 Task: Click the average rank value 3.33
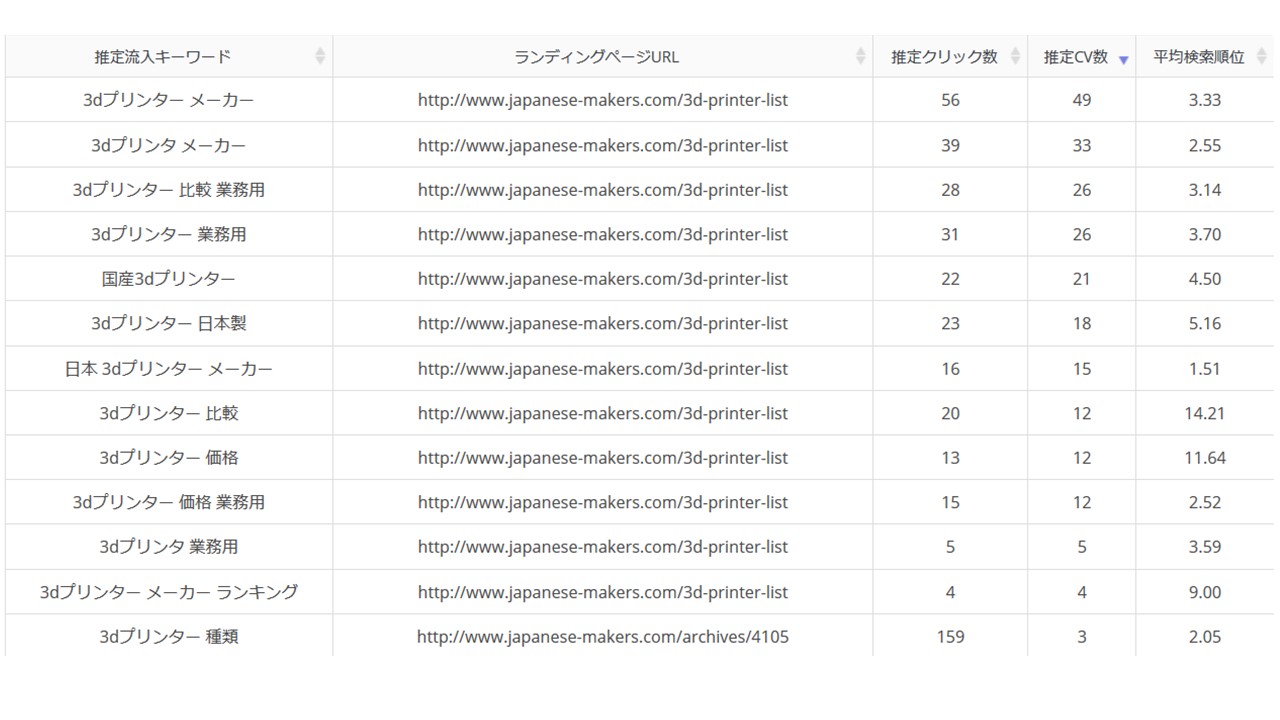1205,100
